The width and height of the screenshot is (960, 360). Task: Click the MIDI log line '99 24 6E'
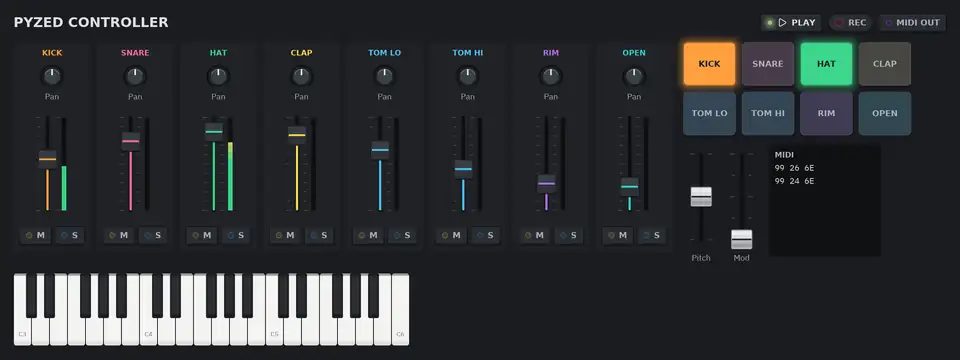tap(794, 181)
